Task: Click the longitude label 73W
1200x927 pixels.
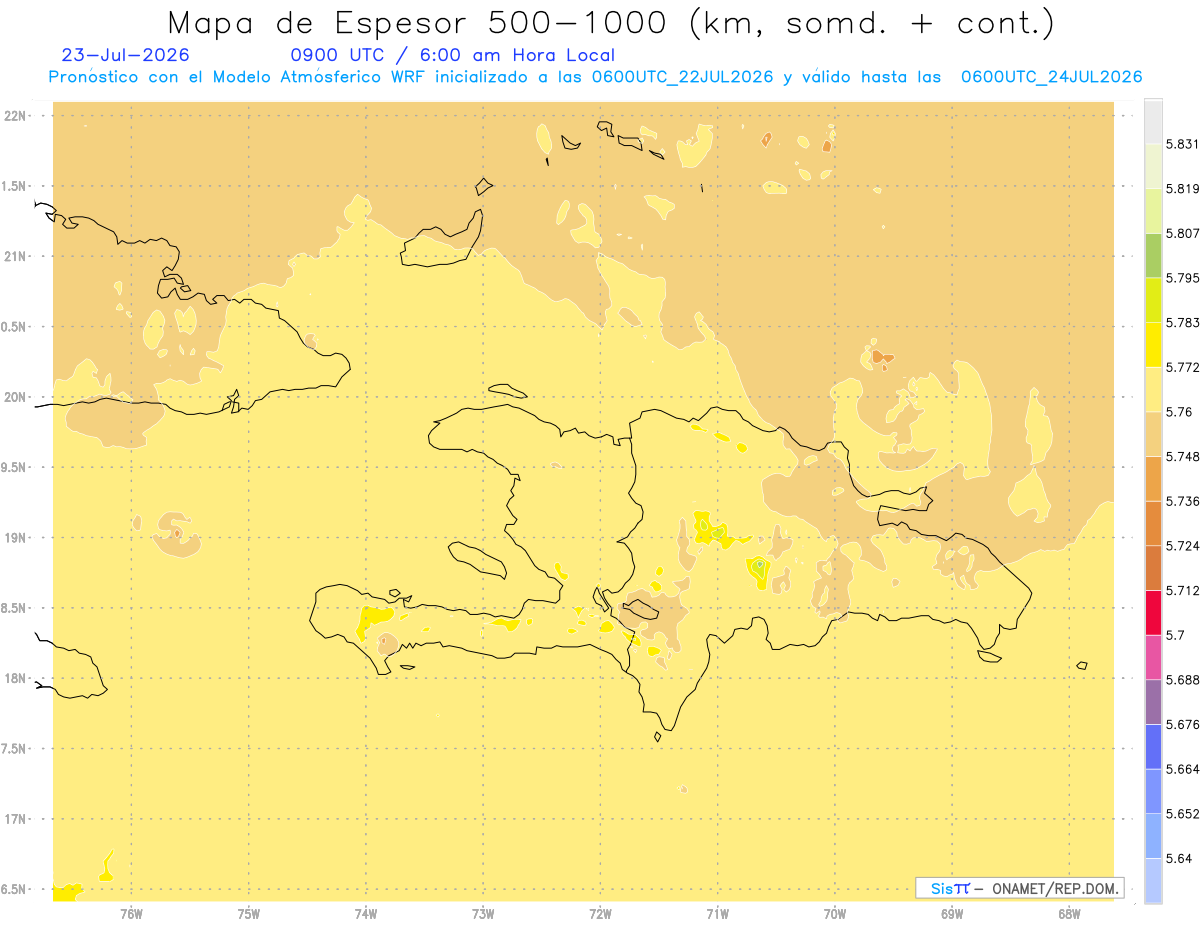Action: pos(483,914)
